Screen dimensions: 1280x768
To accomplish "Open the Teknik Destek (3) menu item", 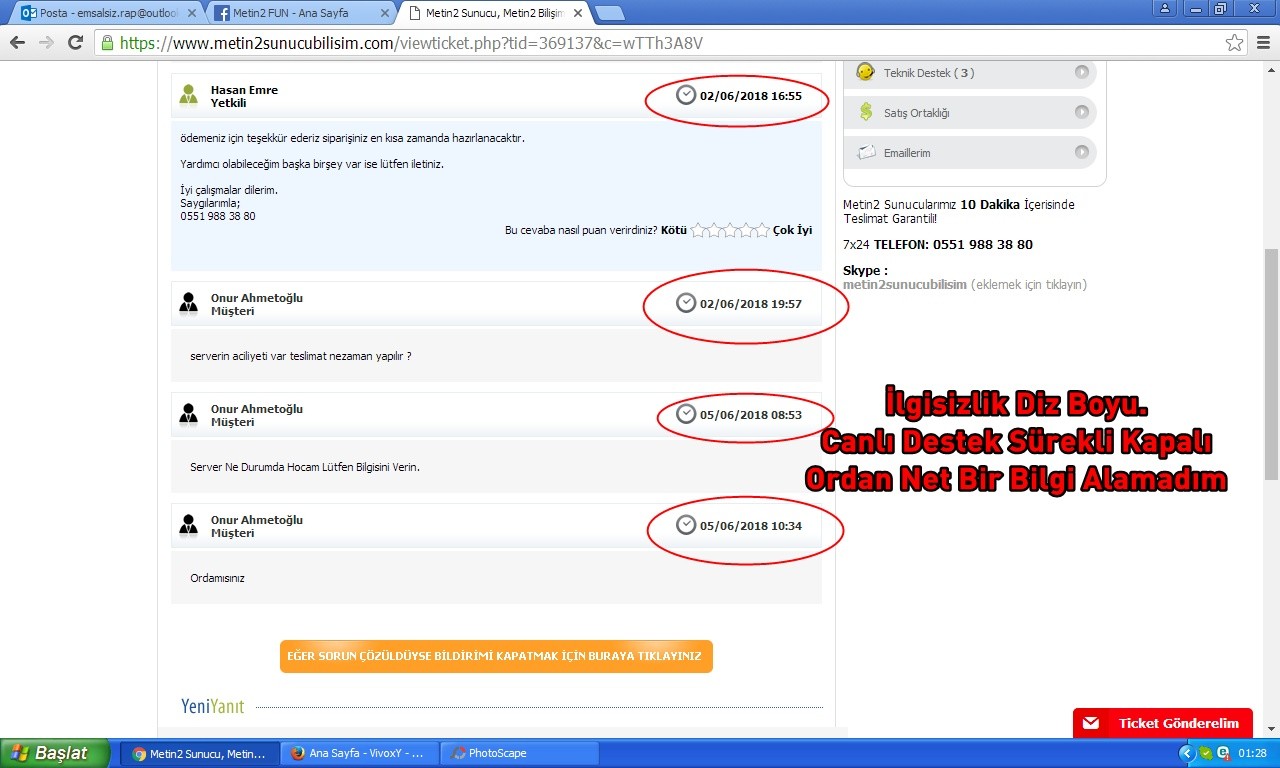I will (x=970, y=72).
